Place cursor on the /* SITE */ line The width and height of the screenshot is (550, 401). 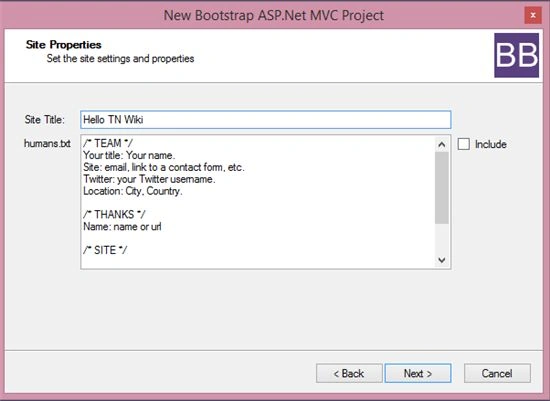point(105,250)
